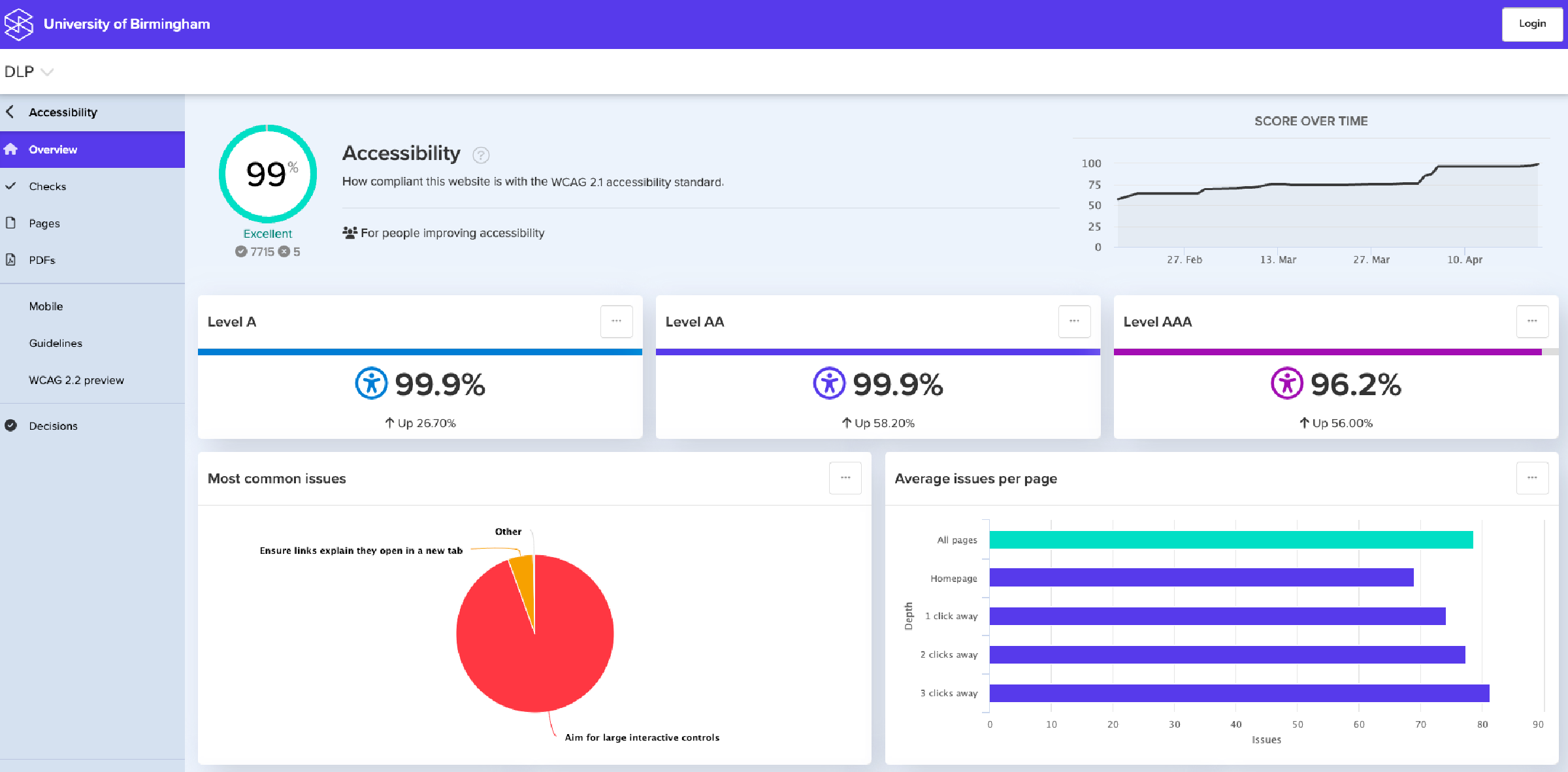Open the Checks menu item
The image size is (1568, 772).
[x=48, y=186]
